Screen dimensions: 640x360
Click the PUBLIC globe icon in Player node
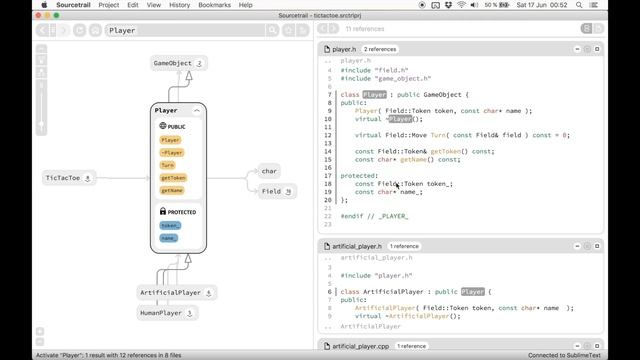163,126
